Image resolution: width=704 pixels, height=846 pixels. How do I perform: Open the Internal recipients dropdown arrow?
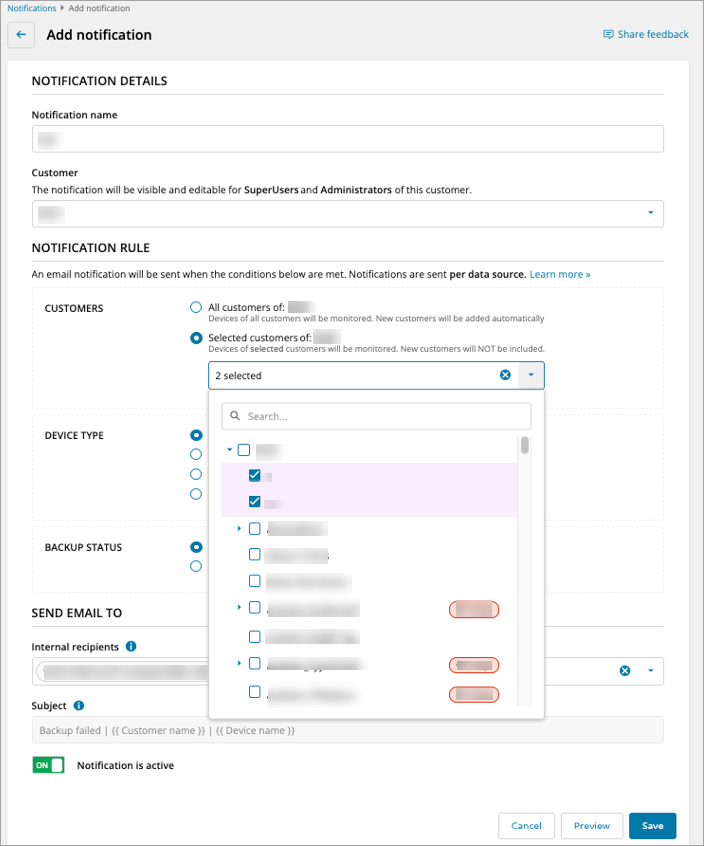point(651,671)
